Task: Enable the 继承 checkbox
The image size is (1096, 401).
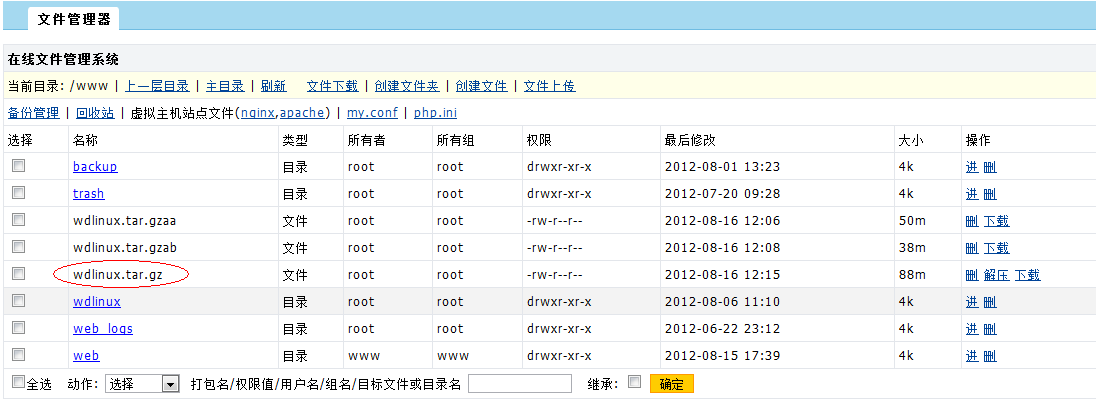Action: tap(633, 382)
